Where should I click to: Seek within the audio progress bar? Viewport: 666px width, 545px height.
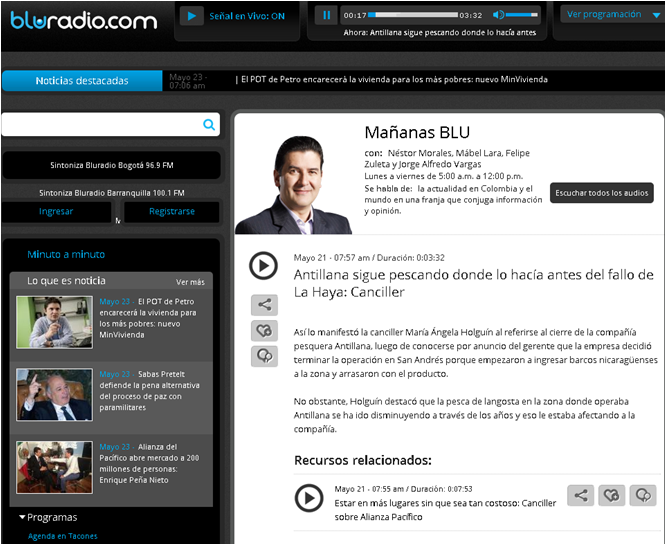413,15
